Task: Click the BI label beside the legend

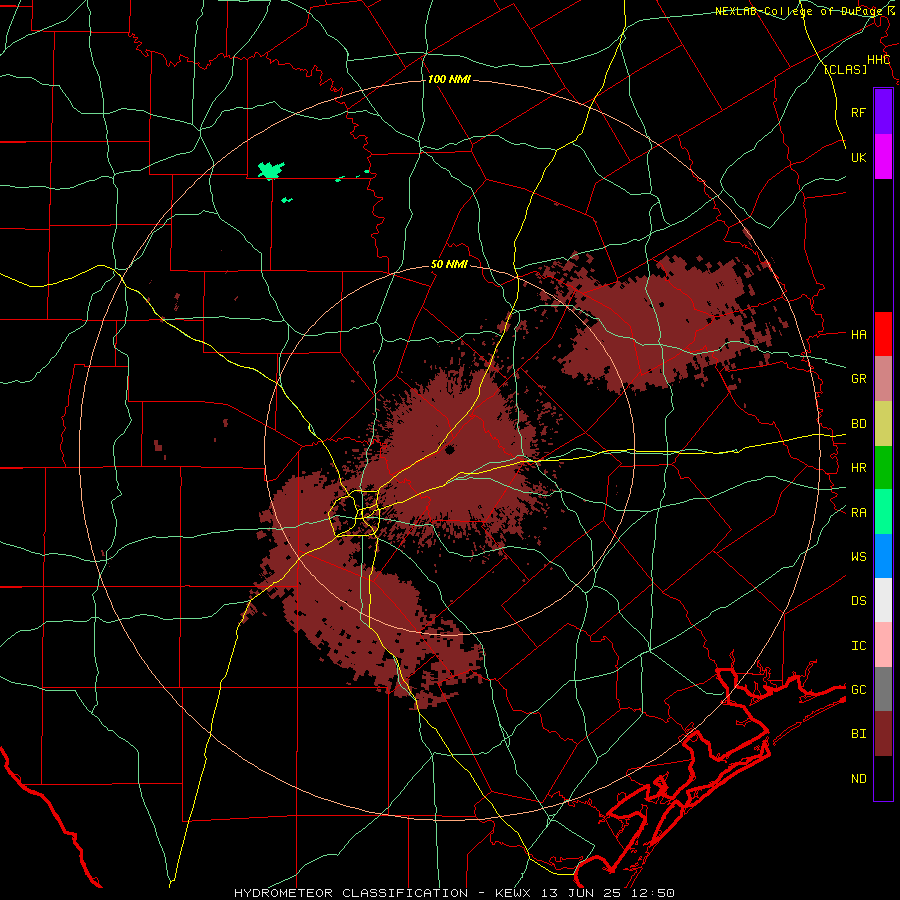Action: point(858,734)
